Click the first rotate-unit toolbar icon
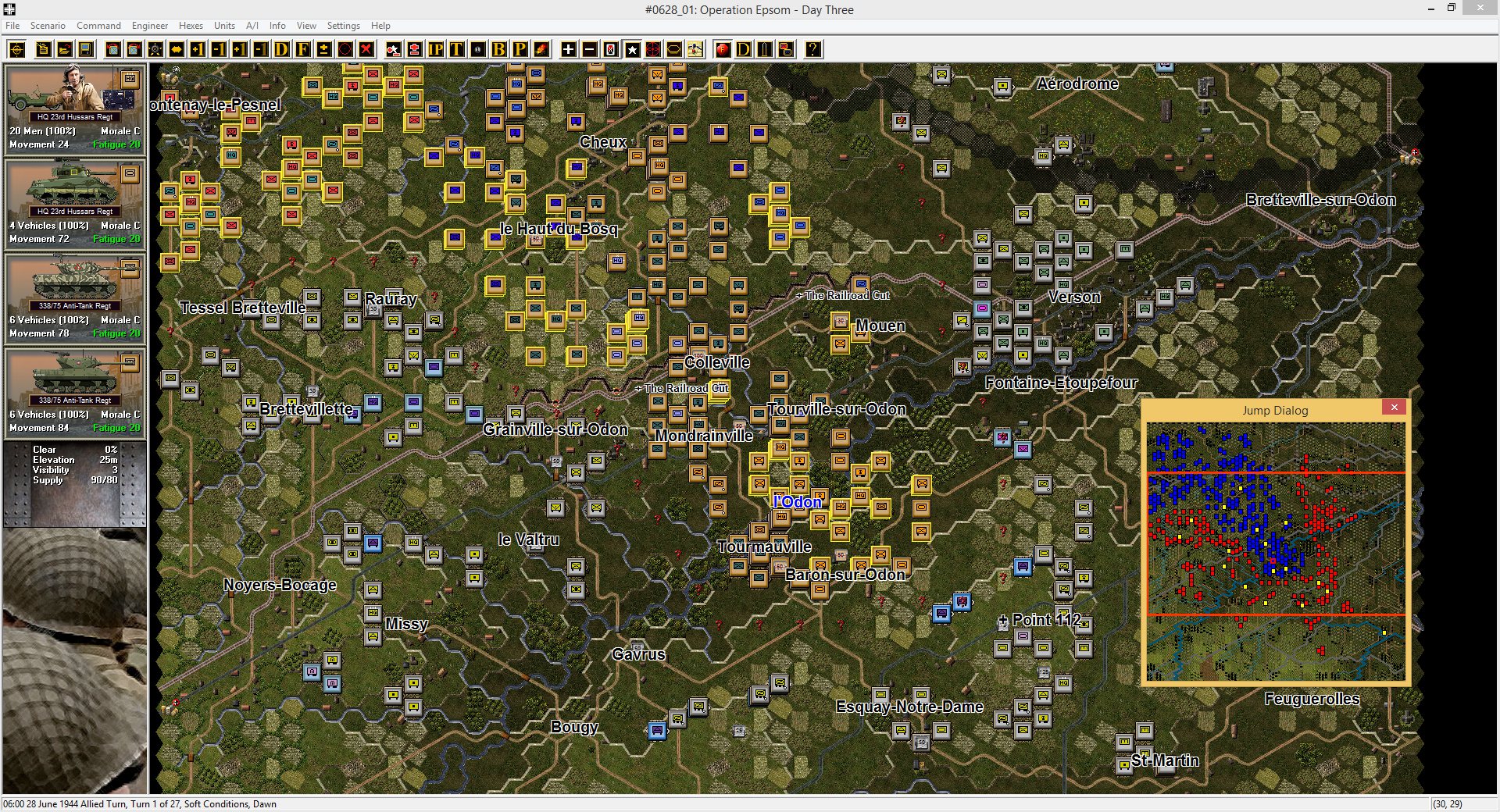Screen dimensions: 1500x812 [x=113, y=50]
